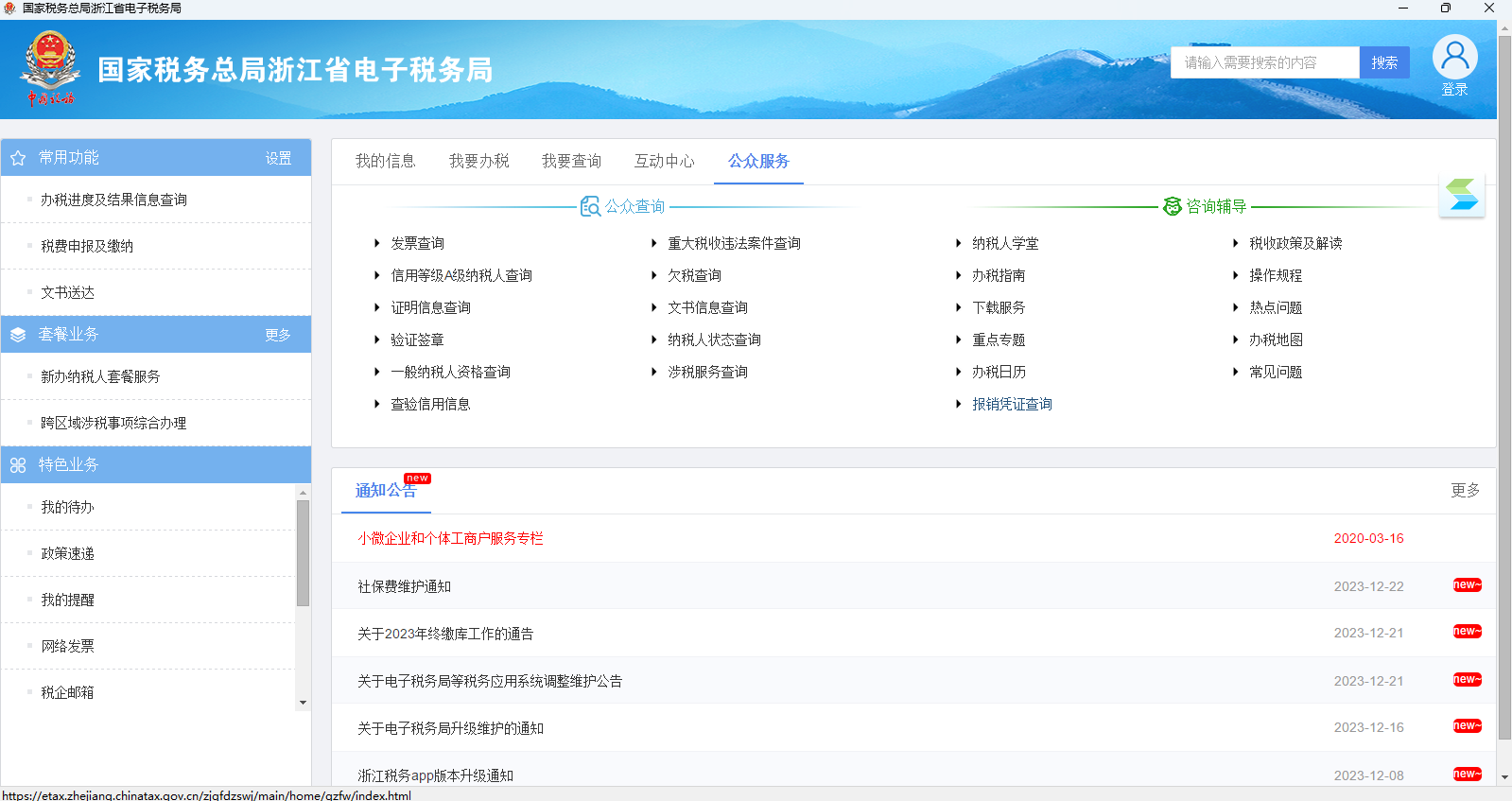The width and height of the screenshot is (1512, 801).
Task: Open 办税日历 link
Action: pyautogui.click(x=999, y=372)
